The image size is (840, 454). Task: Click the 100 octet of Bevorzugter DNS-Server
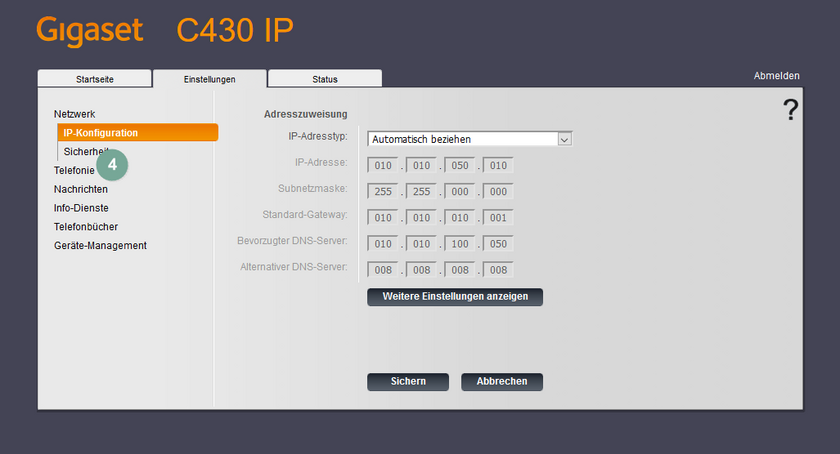(460, 244)
